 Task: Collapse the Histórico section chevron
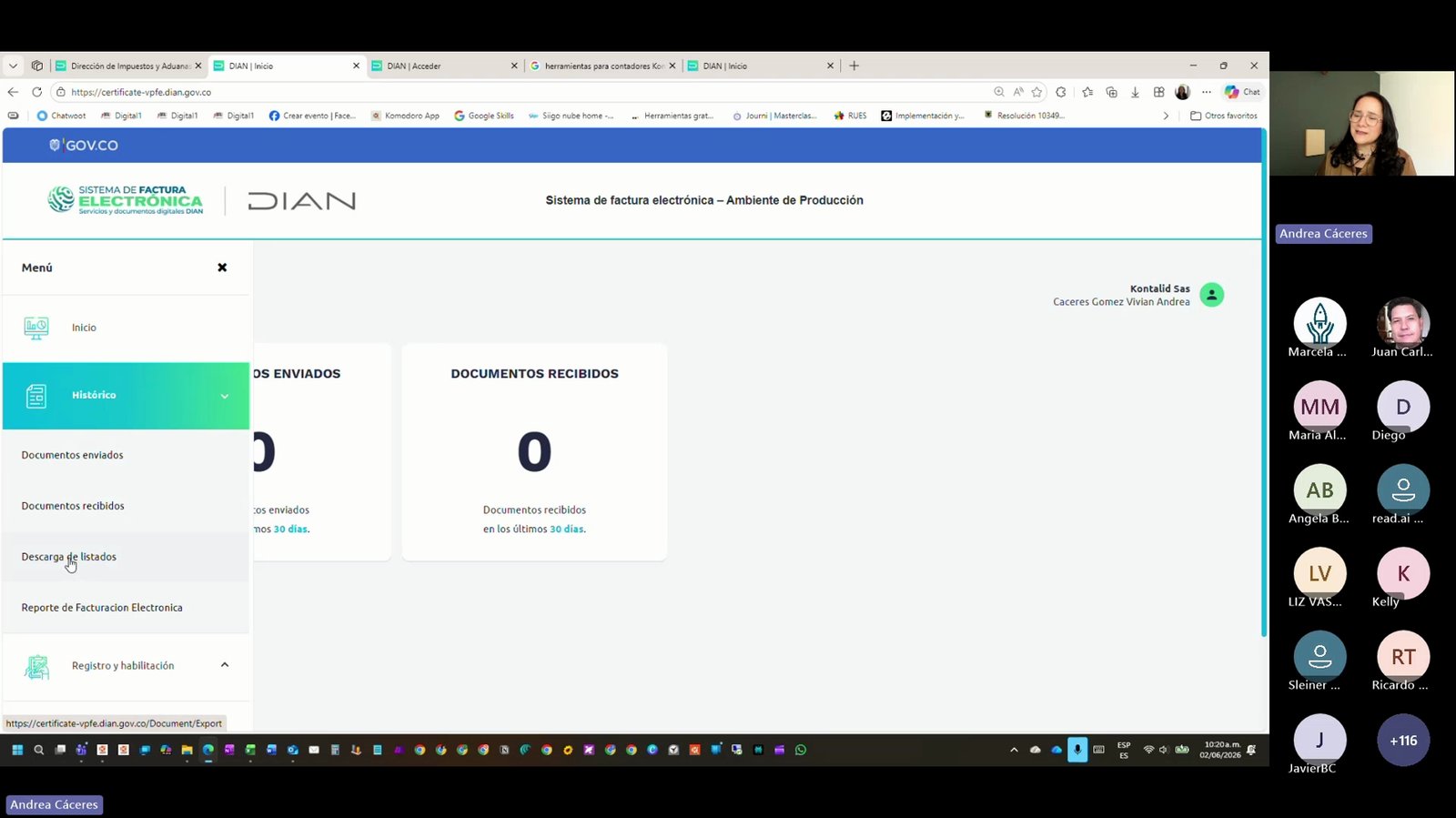pyautogui.click(x=225, y=396)
